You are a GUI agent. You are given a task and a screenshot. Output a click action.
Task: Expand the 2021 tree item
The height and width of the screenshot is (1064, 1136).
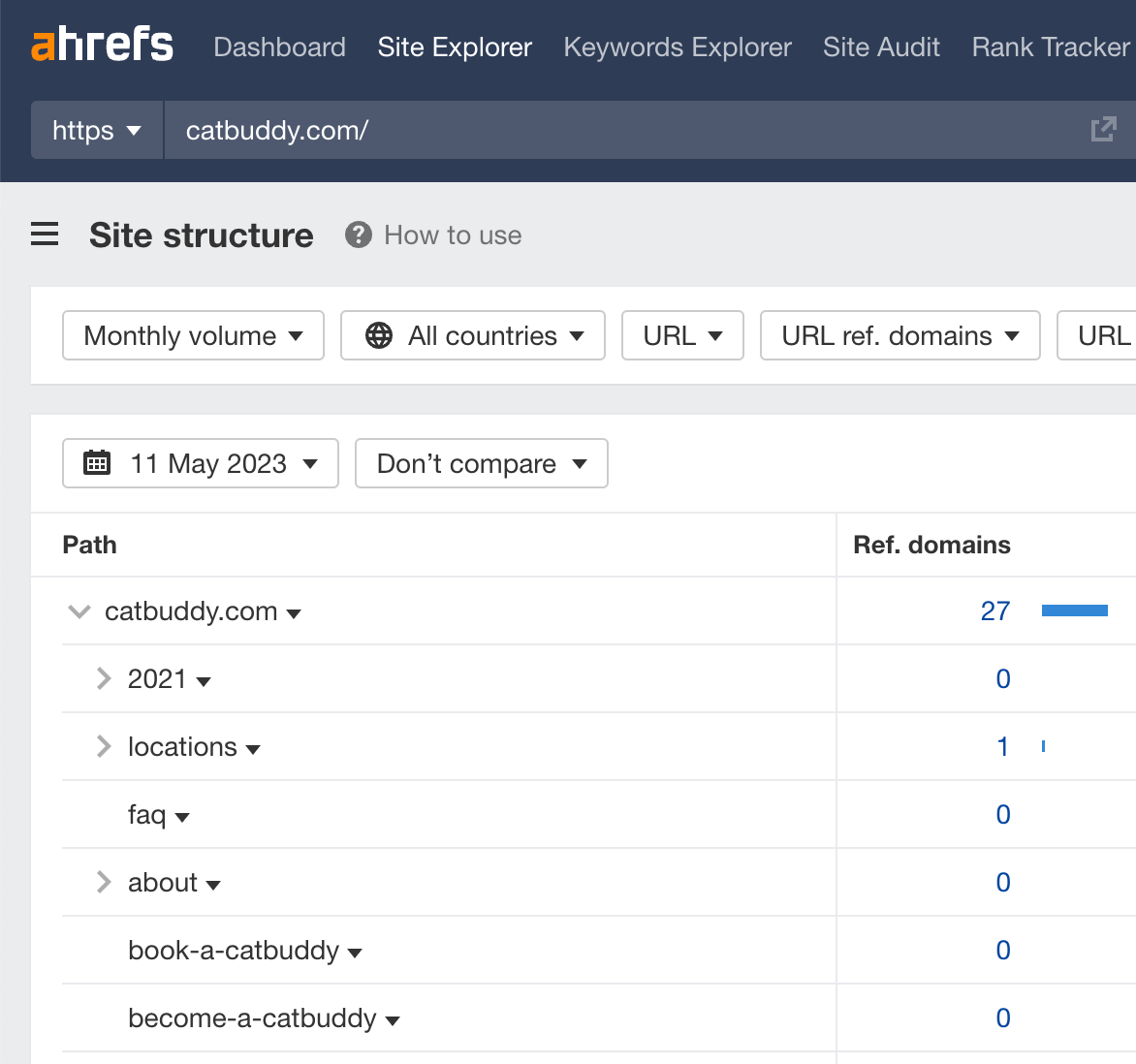click(103, 678)
